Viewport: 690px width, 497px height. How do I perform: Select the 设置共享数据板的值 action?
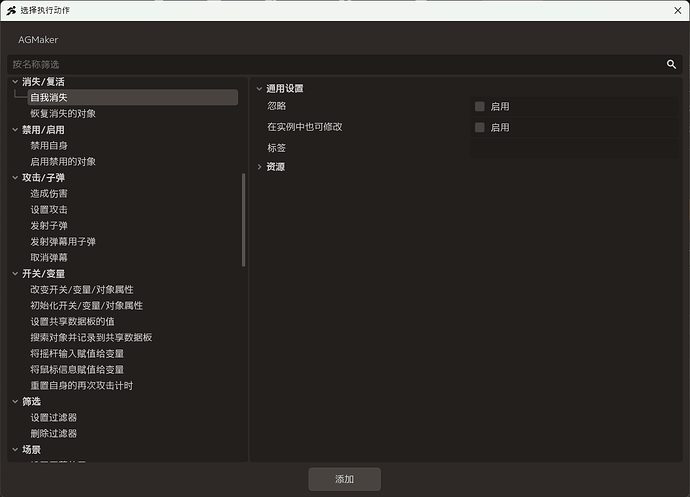point(72,321)
